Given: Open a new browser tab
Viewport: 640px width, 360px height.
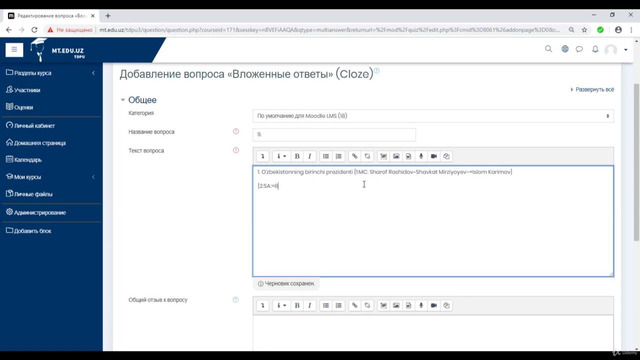Looking at the screenshot, I should (108, 16).
